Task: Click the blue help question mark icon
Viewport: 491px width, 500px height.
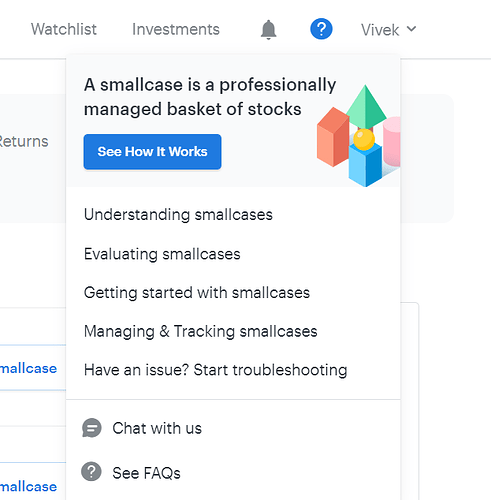Action: pos(321,29)
